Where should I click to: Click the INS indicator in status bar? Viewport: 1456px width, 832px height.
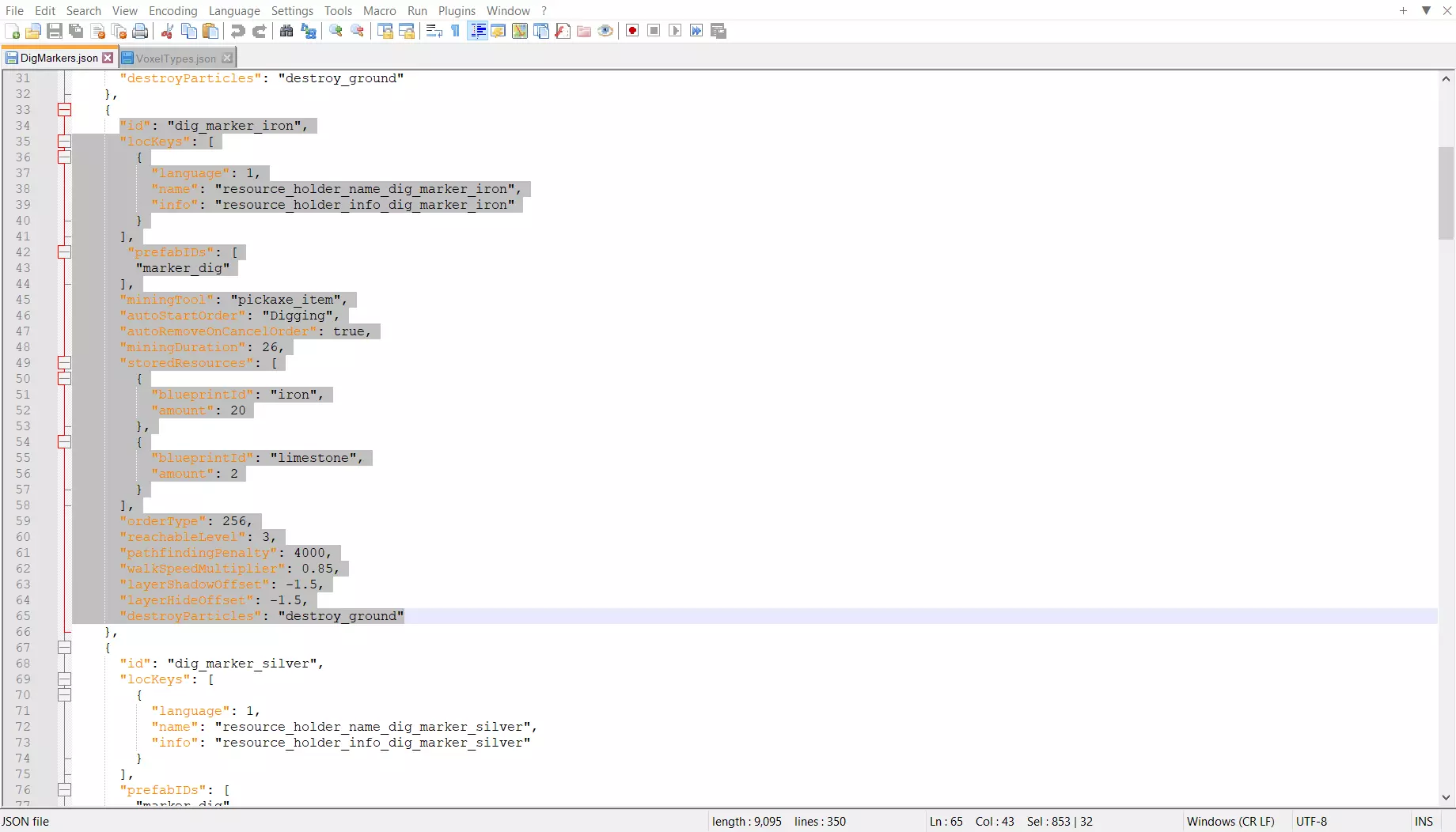click(x=1424, y=821)
